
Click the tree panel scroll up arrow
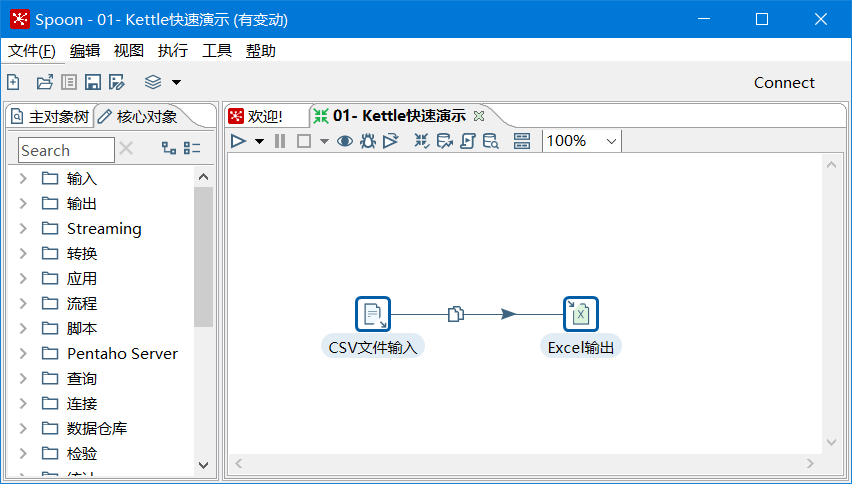click(203, 177)
